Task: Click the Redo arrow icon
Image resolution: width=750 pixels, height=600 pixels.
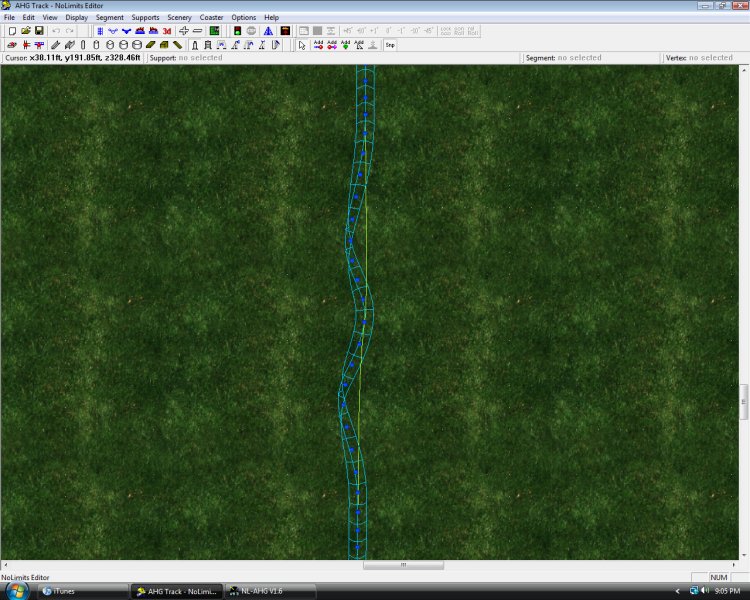Action: tap(70, 31)
